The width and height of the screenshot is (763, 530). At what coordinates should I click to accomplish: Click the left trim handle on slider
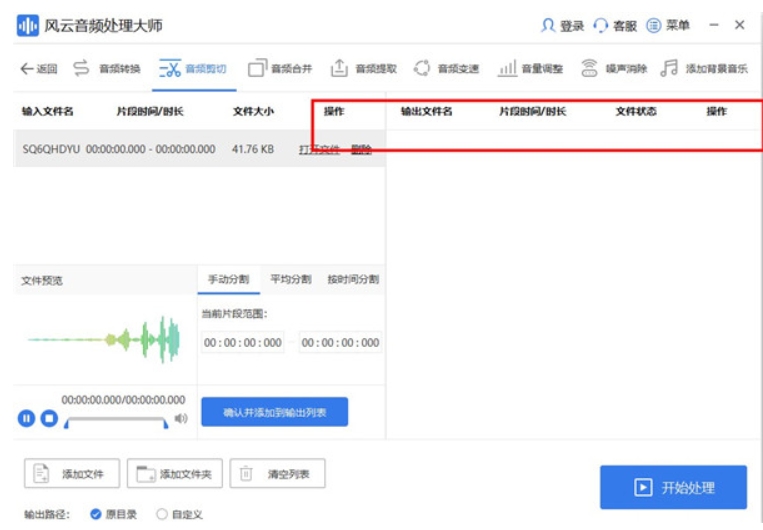(x=67, y=423)
